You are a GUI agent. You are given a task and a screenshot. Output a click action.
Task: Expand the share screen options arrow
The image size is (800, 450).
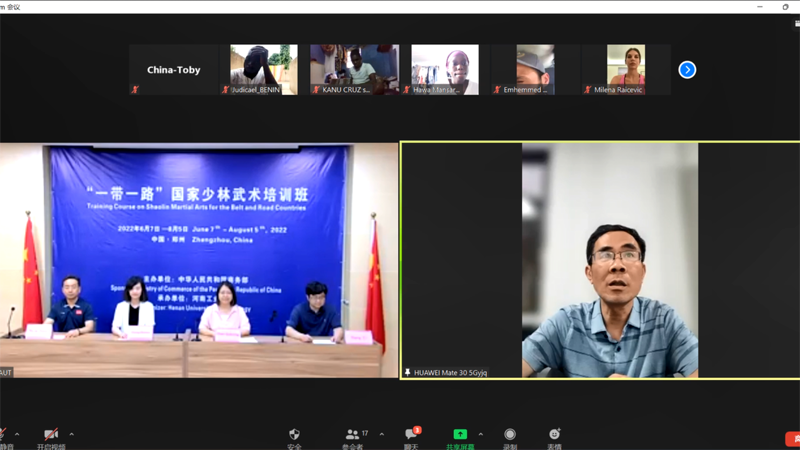point(480,435)
